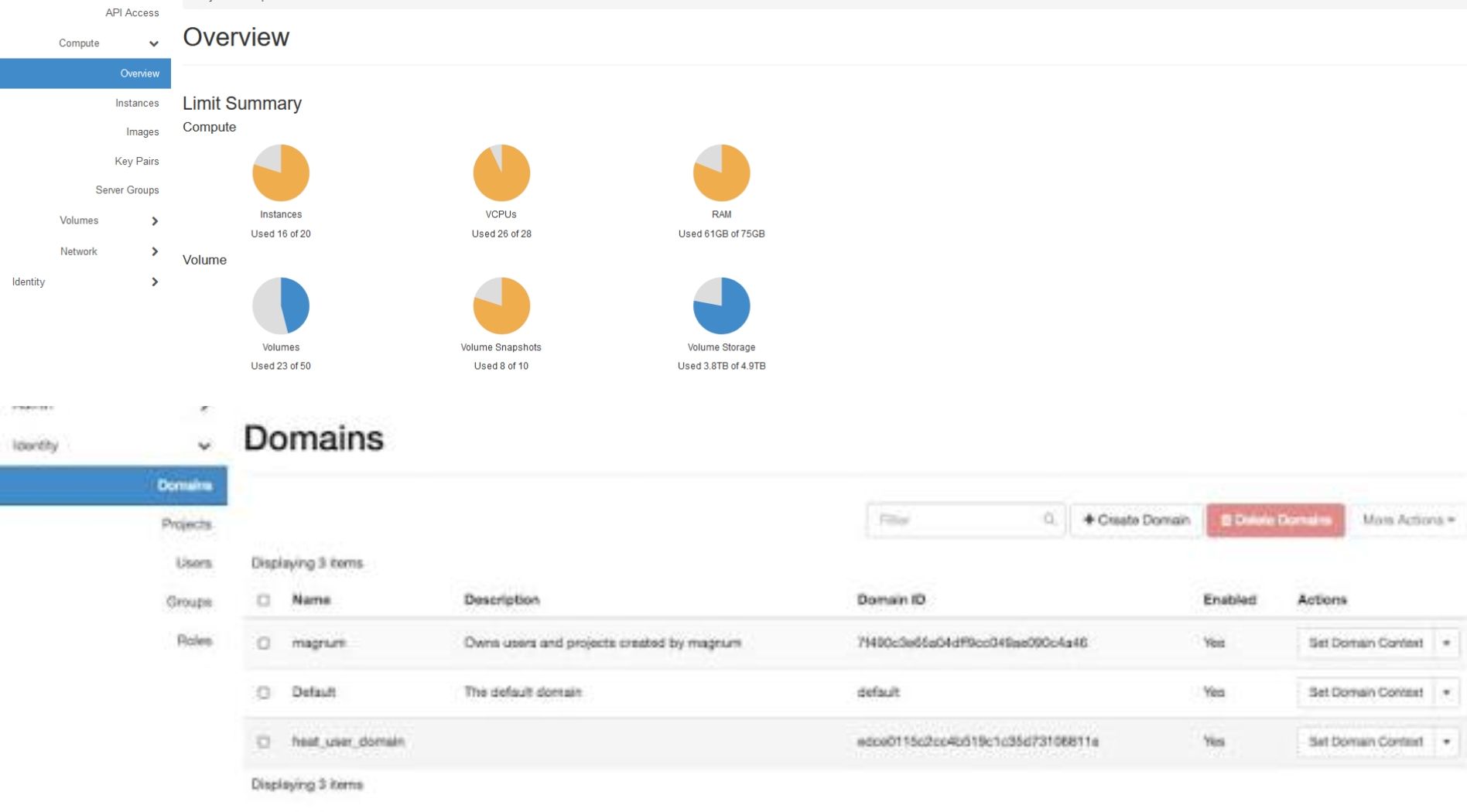
Task: Click the Volumes usage pie chart
Action: [x=281, y=305]
